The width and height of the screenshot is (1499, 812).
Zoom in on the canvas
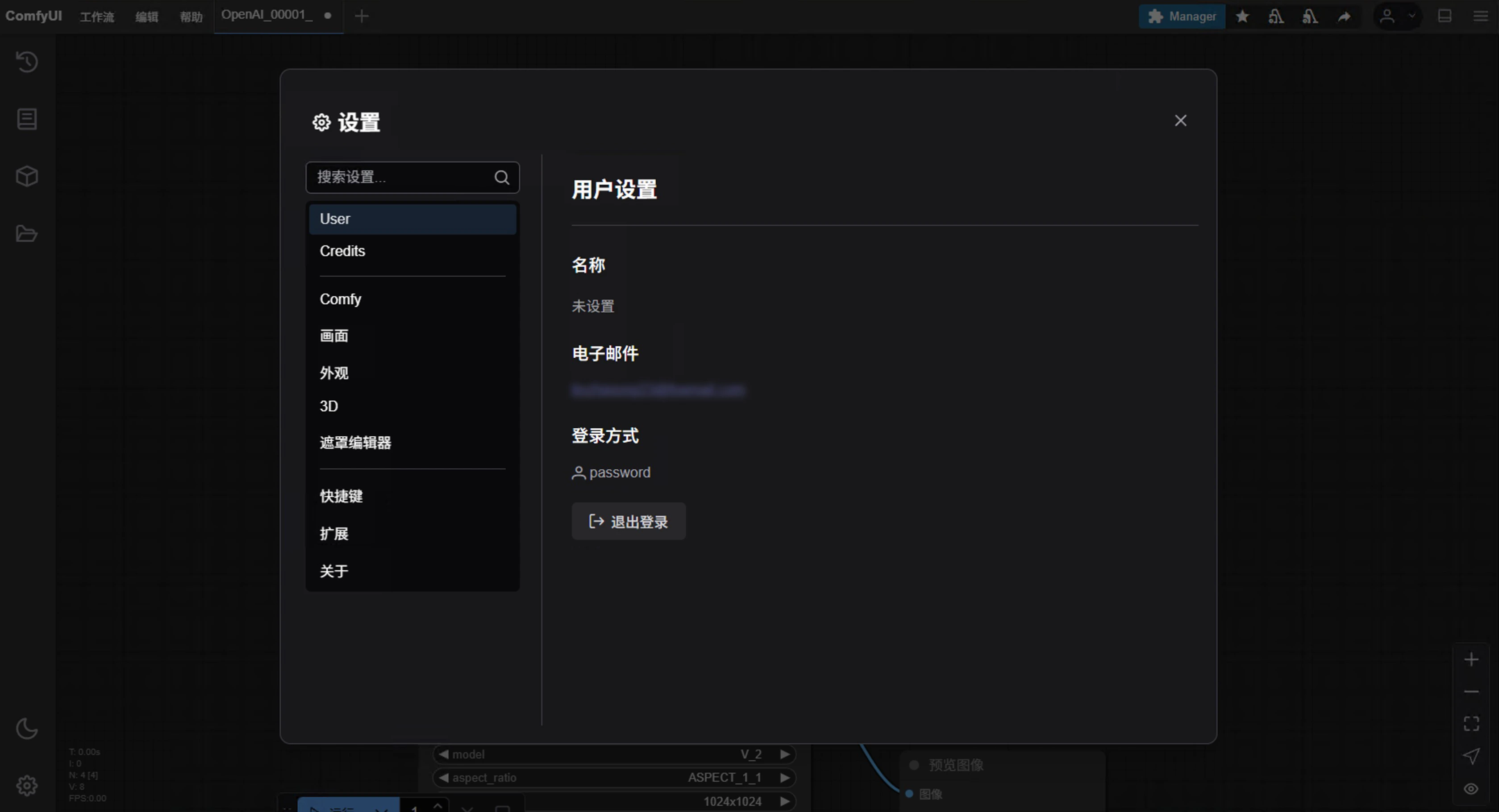(1472, 659)
